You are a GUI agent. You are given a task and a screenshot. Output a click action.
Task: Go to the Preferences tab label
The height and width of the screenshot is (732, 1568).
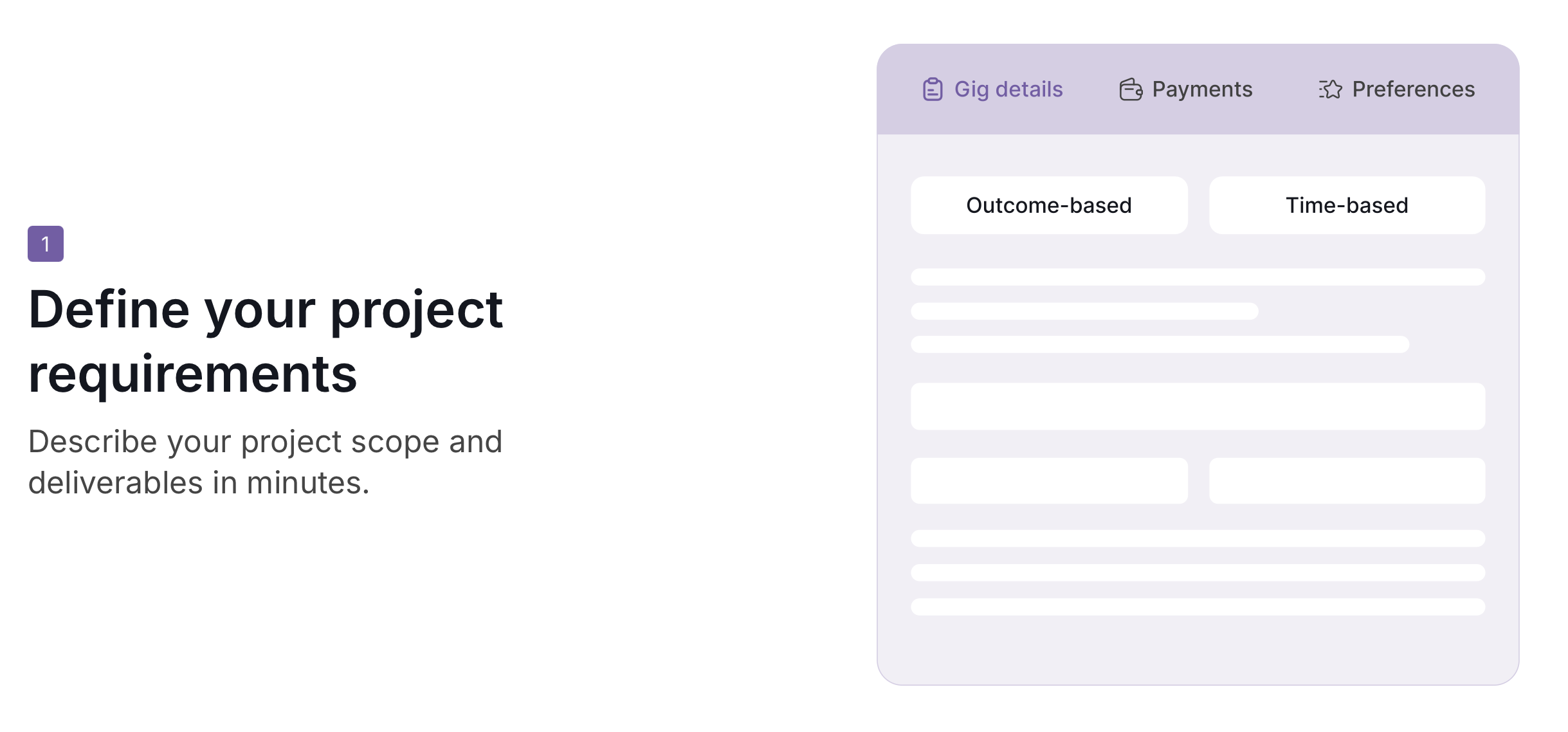point(1413,89)
